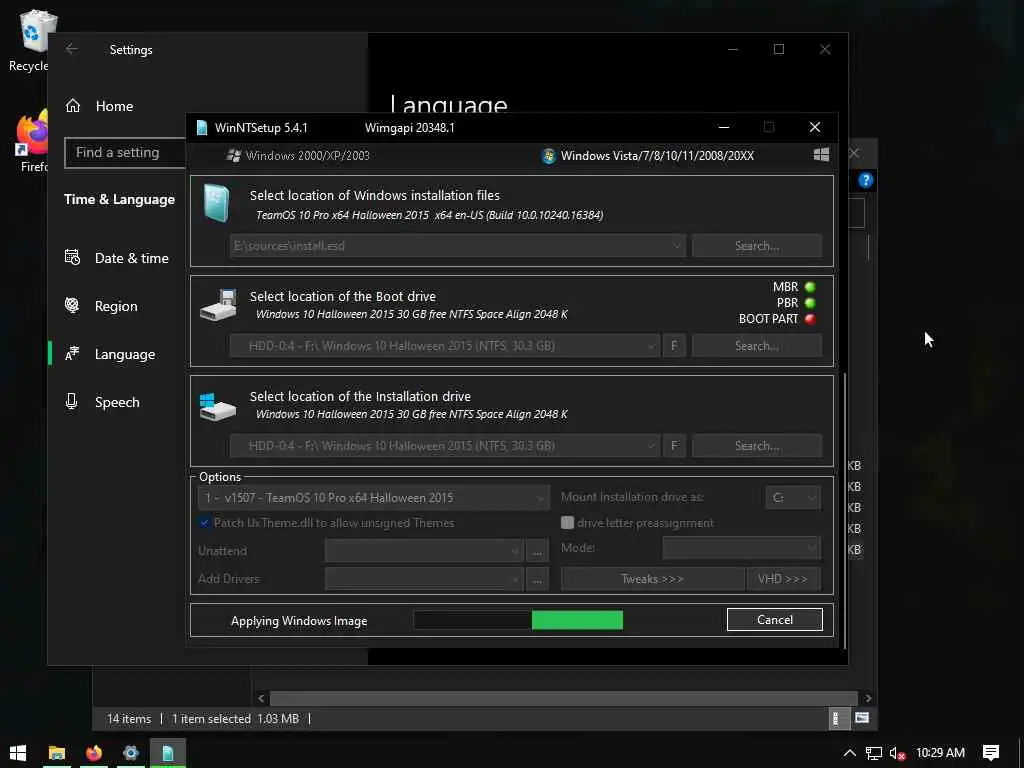This screenshot has height=768, width=1024.
Task: Open the E:\sources\install.esd path dropdown
Action: (x=457, y=246)
